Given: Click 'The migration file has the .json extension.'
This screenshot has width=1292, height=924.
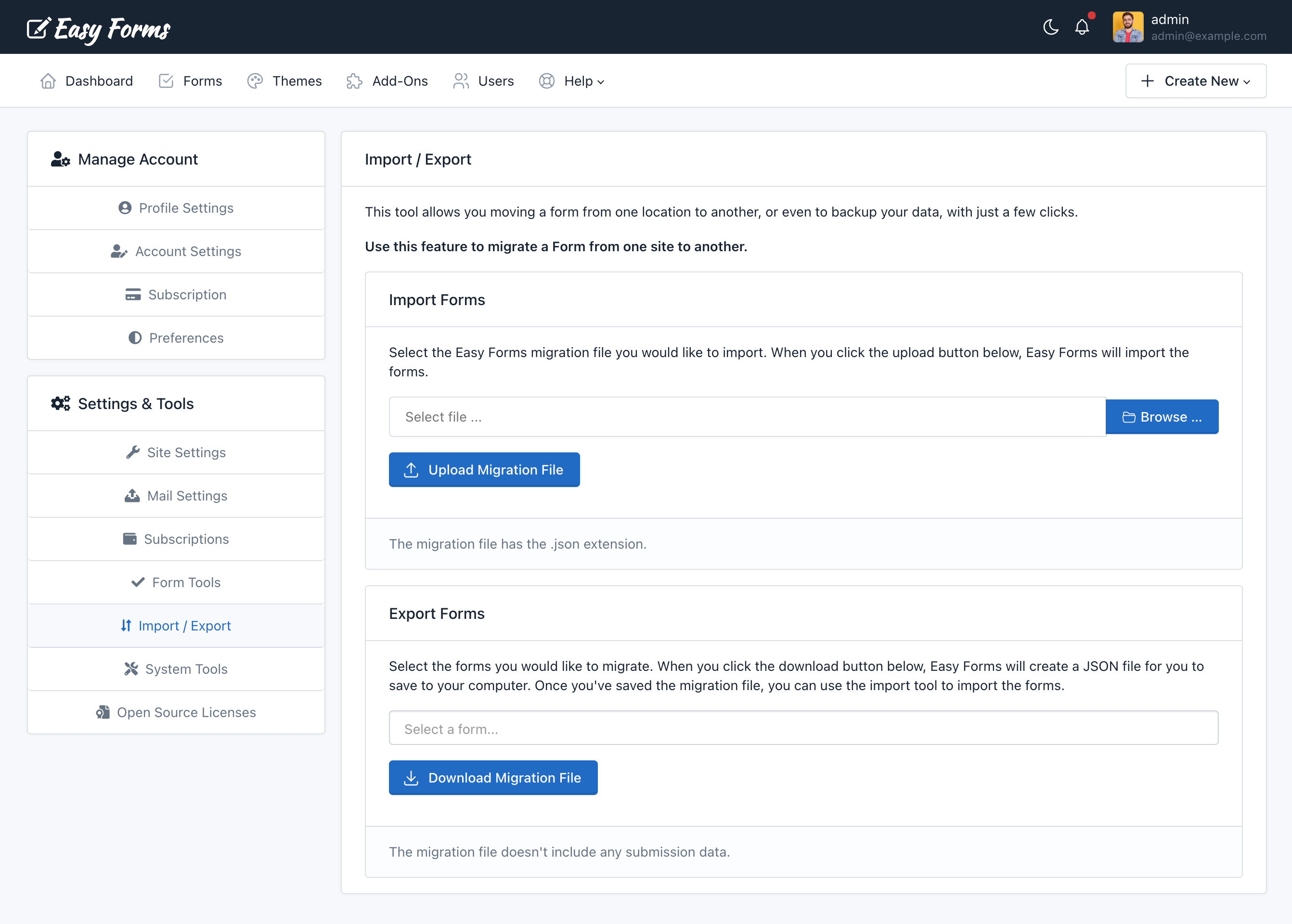Looking at the screenshot, I should pos(517,544).
